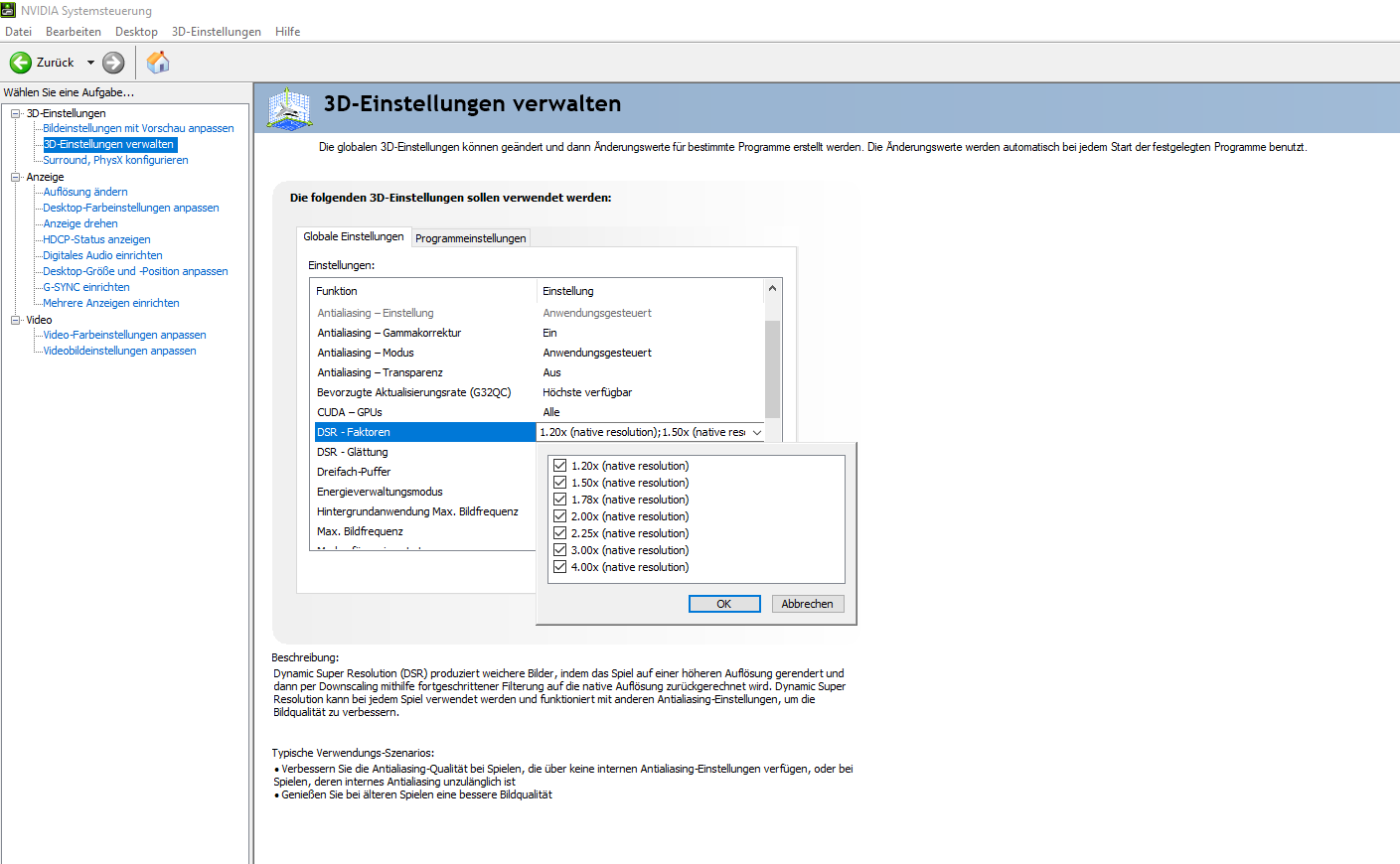This screenshot has height=864, width=1400.
Task: Open the 3D-Einstellungen menu
Action: click(217, 32)
